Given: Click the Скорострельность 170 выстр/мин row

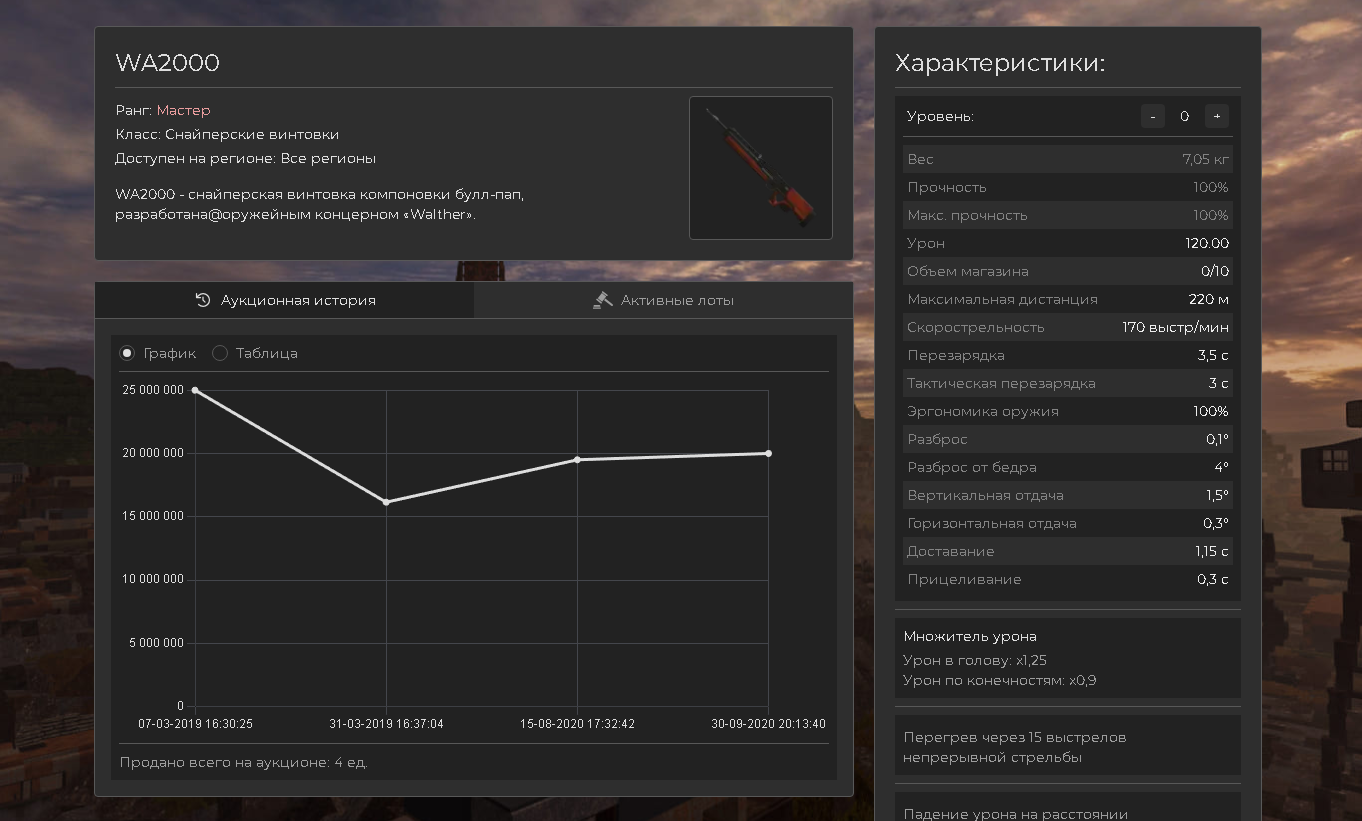Looking at the screenshot, I should 1068,327.
